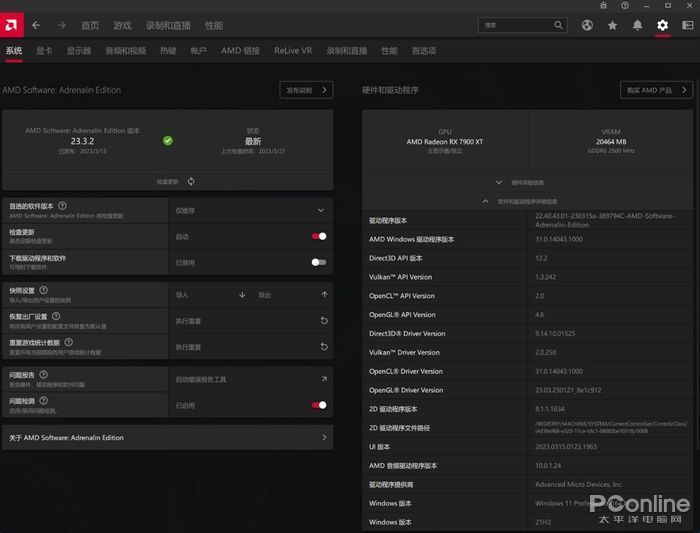Click help icon next to 问题检测
The image size is (700, 533).
[44, 400]
